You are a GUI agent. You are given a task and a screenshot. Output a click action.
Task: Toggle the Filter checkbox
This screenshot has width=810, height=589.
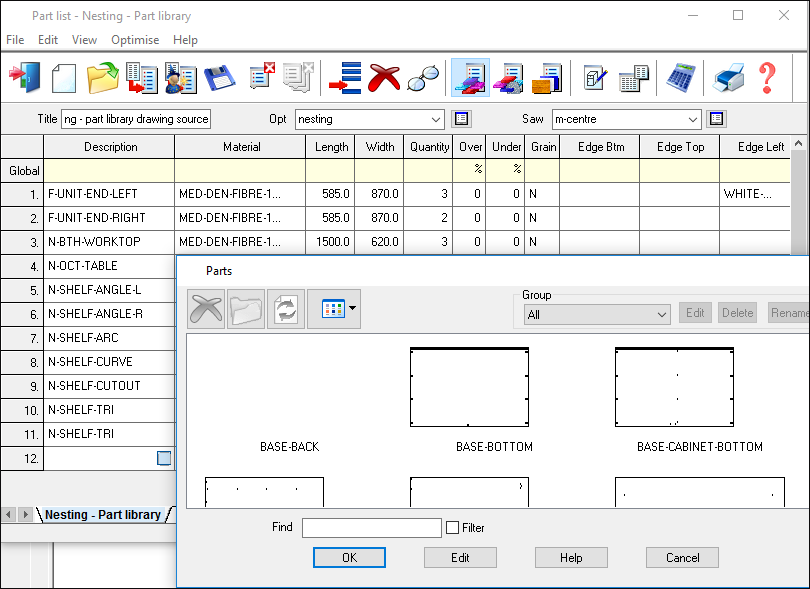pos(453,528)
